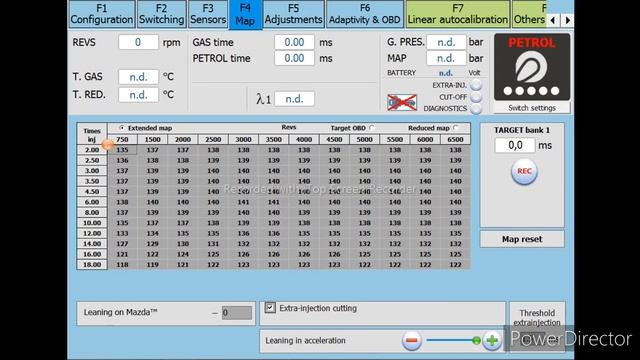Select the Reduced map radio button
This screenshot has height=360, width=640.
click(456, 128)
